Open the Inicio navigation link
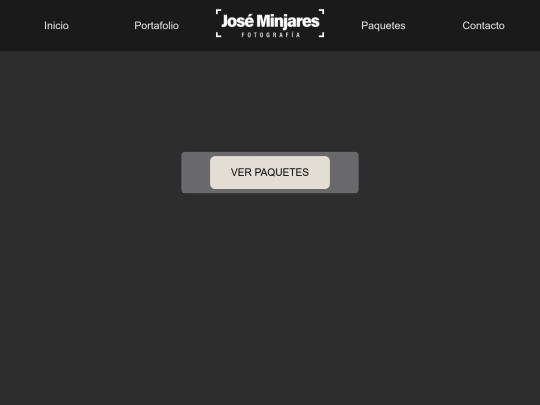This screenshot has height=405, width=540. click(56, 25)
